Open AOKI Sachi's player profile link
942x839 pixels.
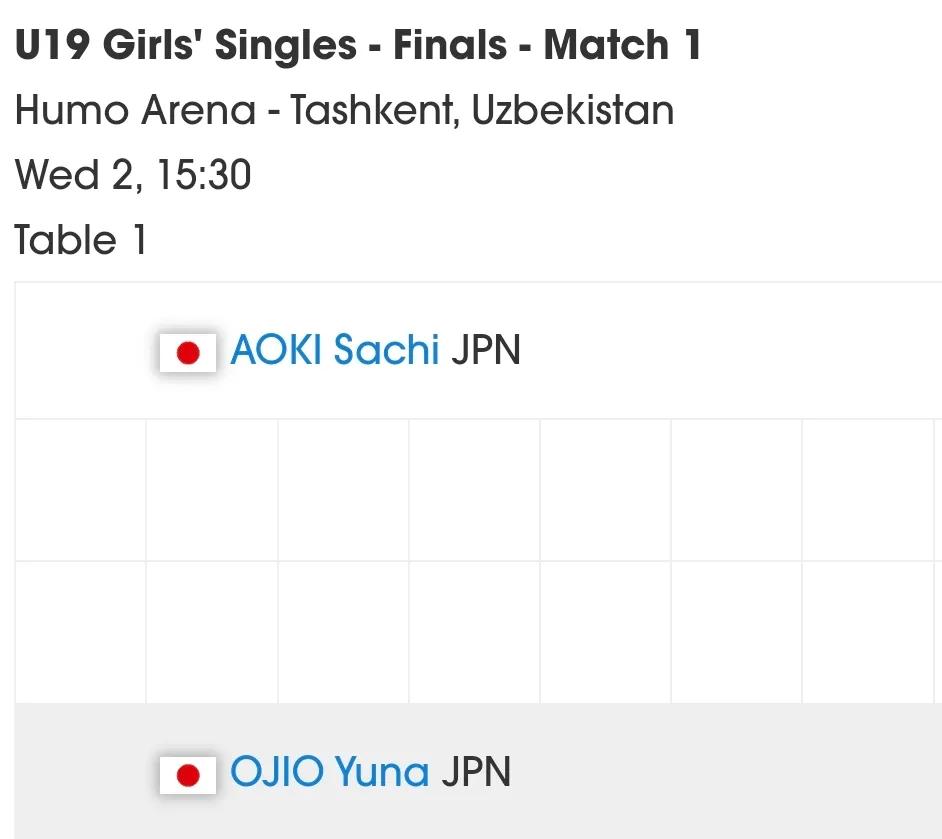pyautogui.click(x=335, y=349)
